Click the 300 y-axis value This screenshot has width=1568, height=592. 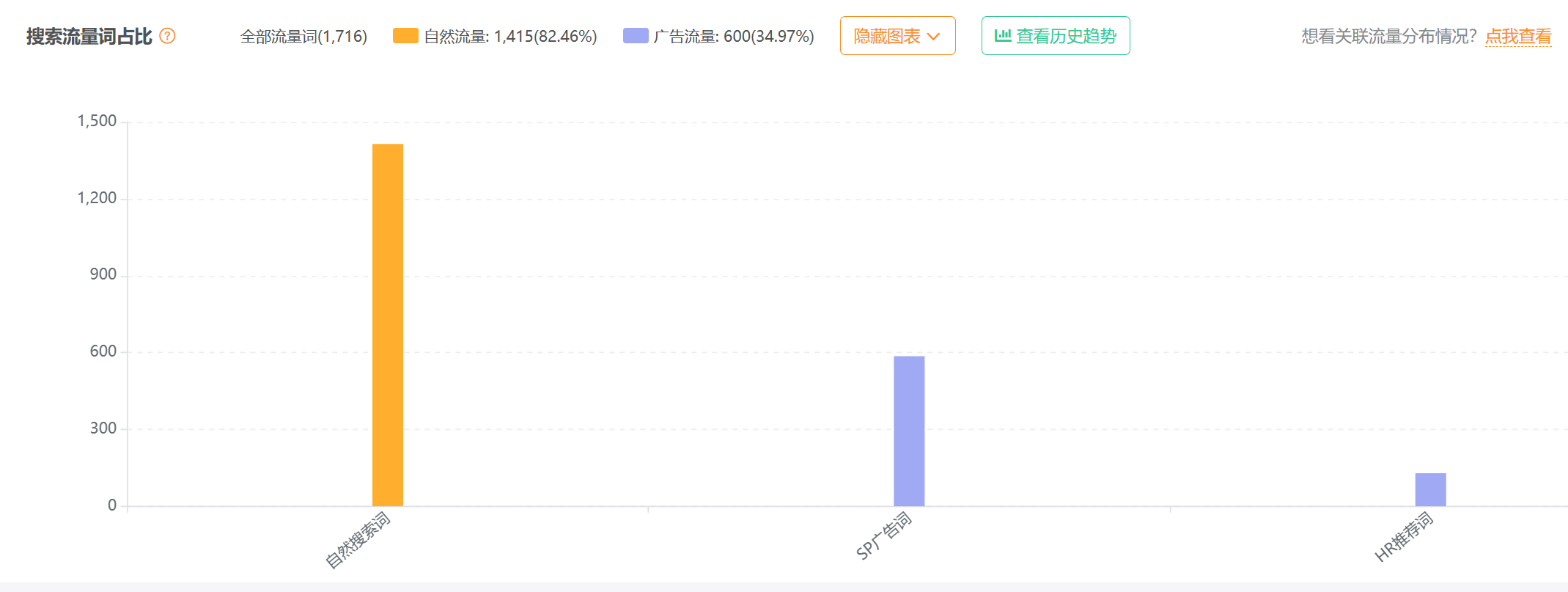[x=103, y=428]
